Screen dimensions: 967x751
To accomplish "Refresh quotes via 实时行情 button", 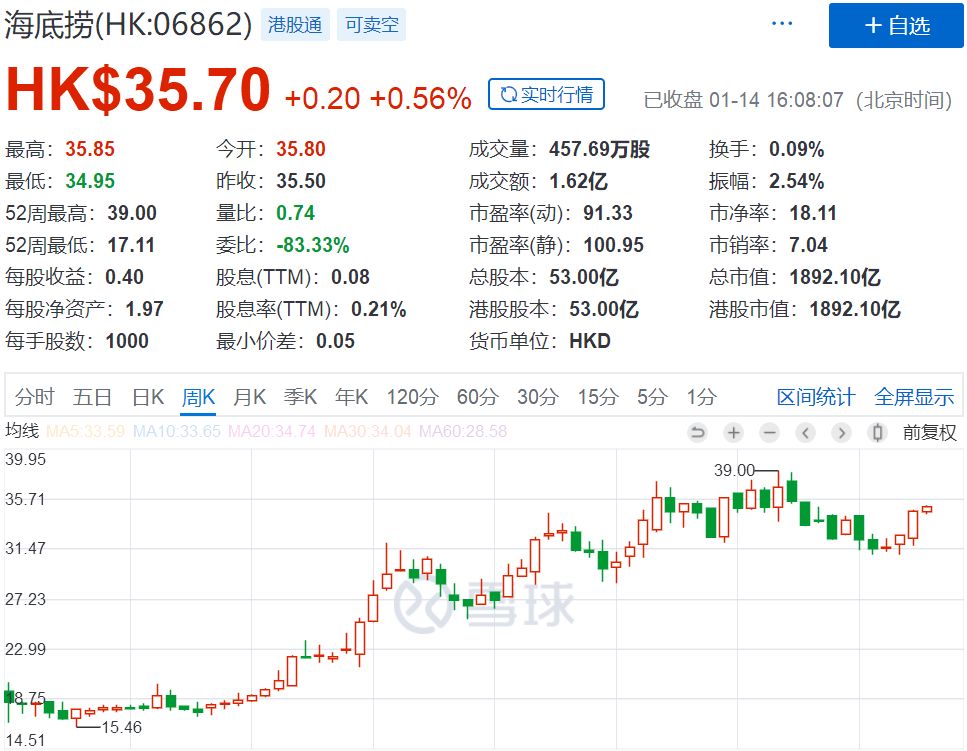I will tap(546, 94).
